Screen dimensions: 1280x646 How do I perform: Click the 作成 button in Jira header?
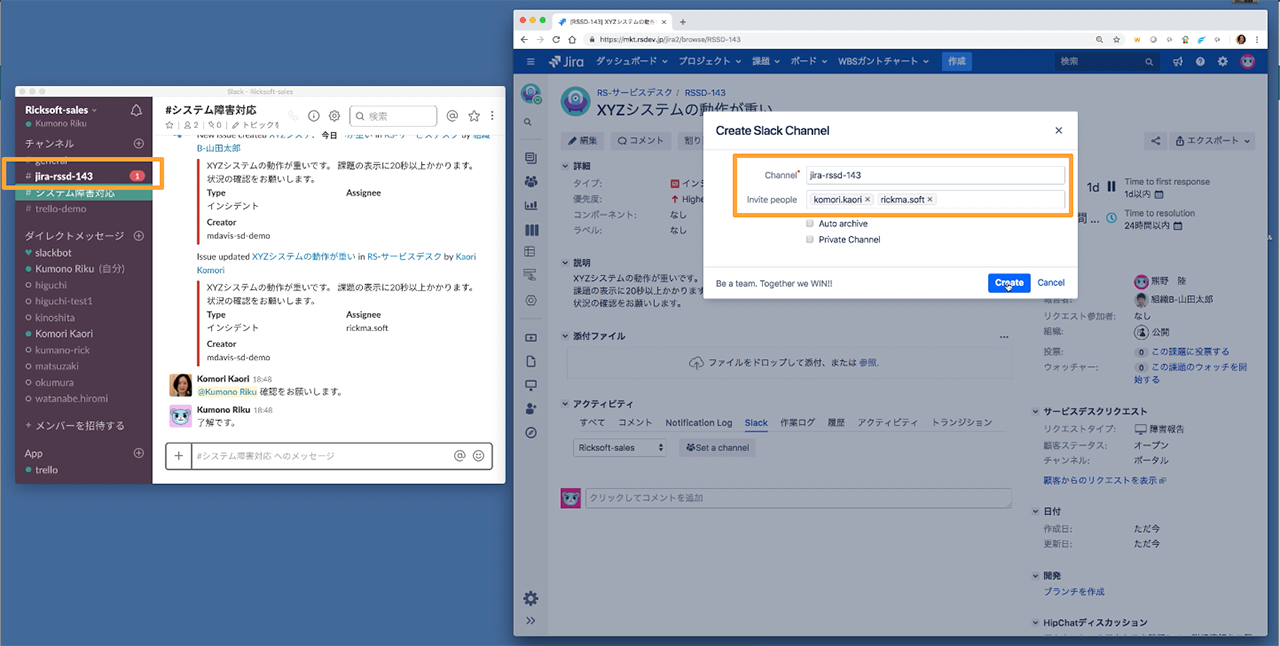pyautogui.click(x=957, y=61)
